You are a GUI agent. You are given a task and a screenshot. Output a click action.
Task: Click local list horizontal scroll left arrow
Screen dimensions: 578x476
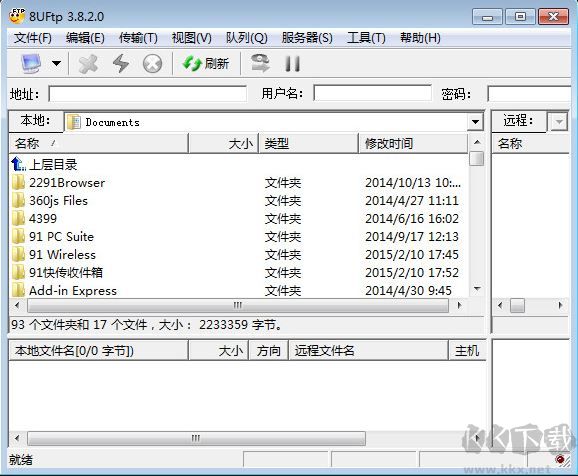17,305
